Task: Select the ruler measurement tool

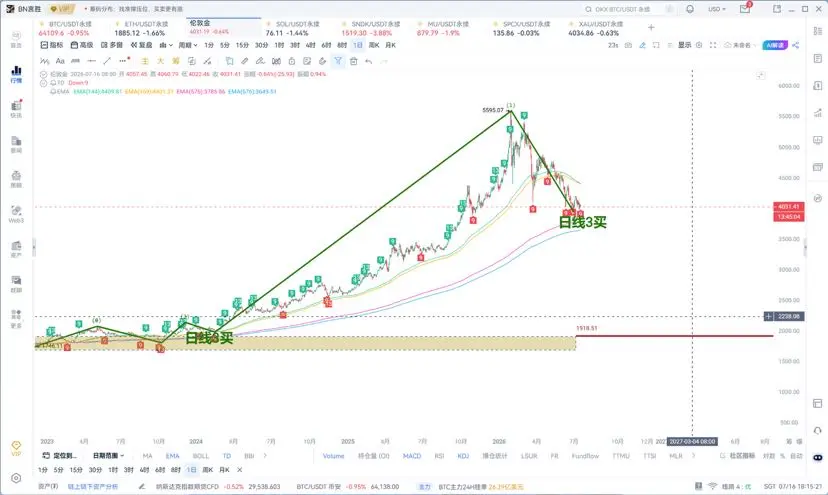Action: tap(76, 61)
